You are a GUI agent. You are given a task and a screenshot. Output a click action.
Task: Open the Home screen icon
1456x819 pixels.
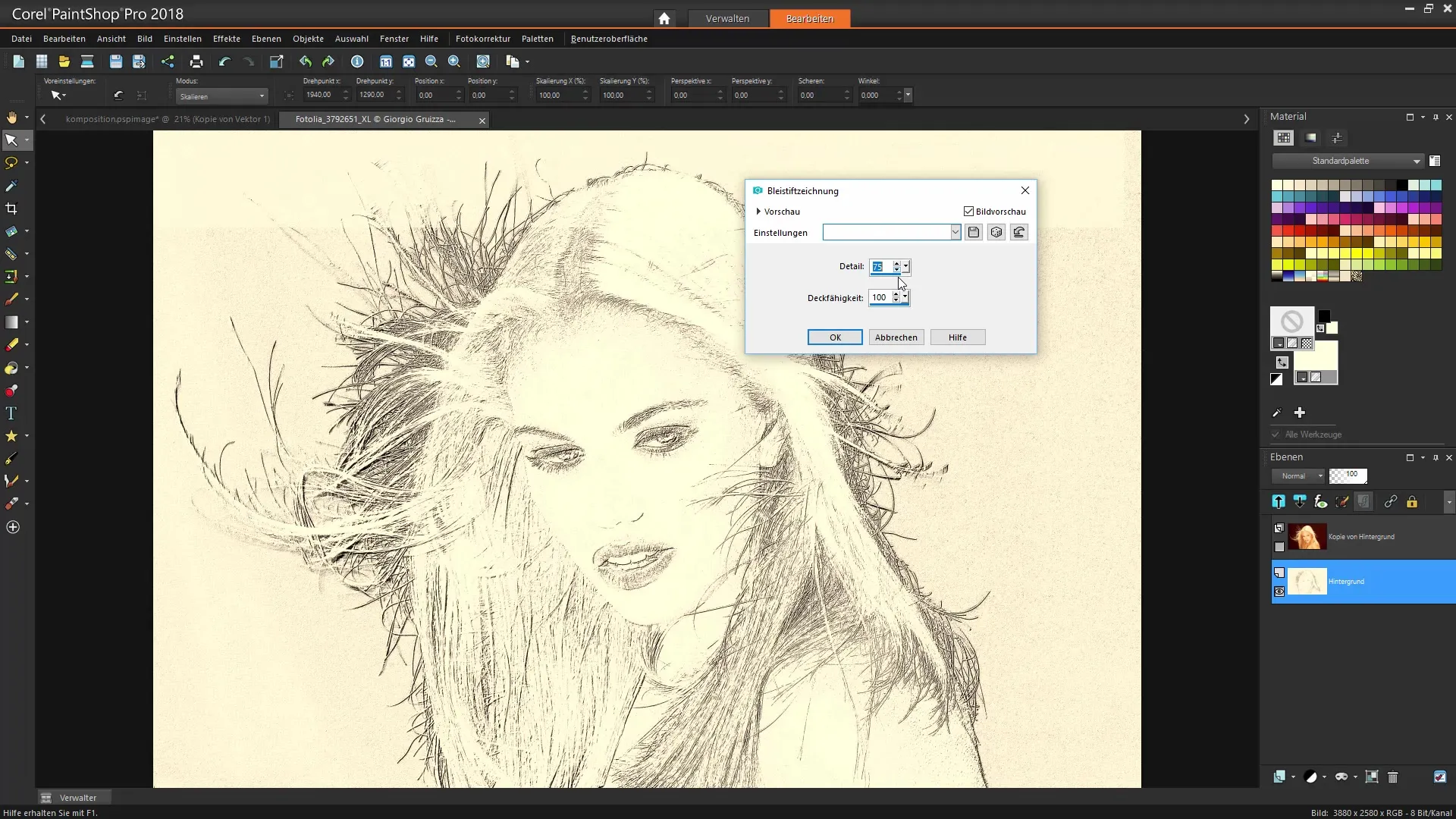pyautogui.click(x=664, y=18)
